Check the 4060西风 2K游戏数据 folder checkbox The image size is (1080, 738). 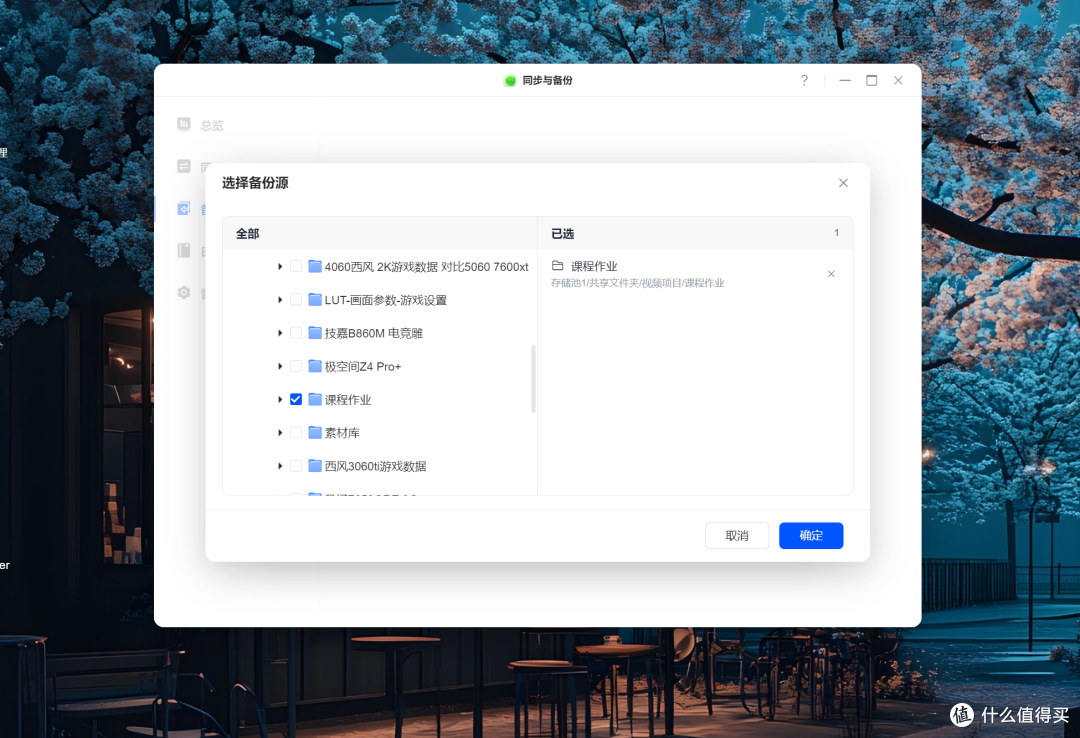(x=296, y=266)
